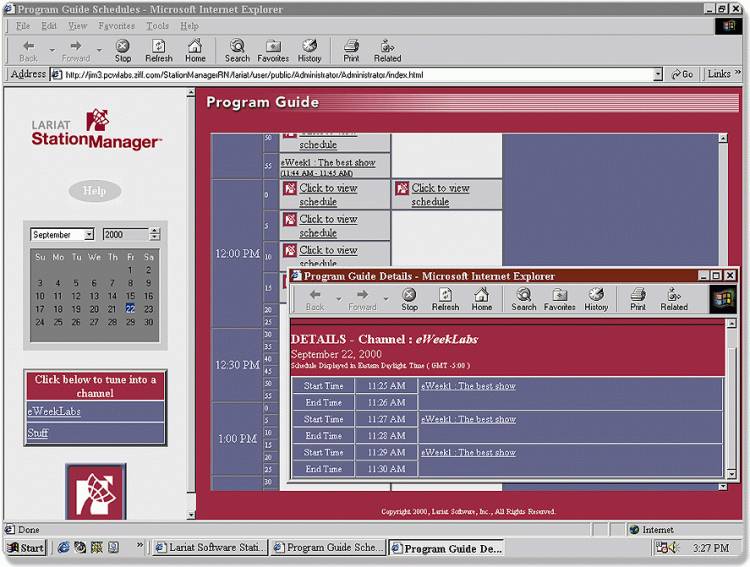Click the gray Help oval button
750x567 pixels.
tap(95, 191)
